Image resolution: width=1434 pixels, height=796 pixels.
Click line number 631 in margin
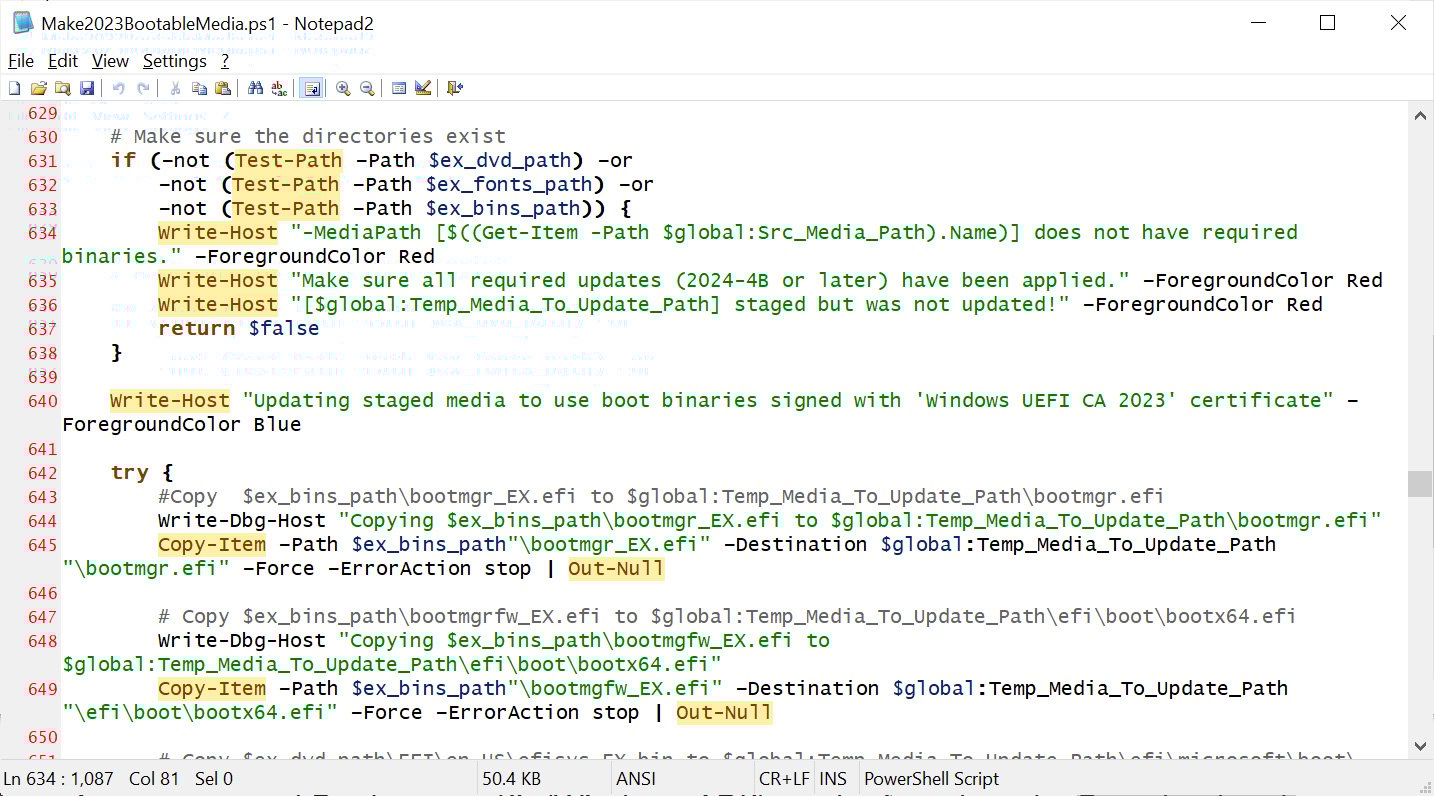point(42,161)
